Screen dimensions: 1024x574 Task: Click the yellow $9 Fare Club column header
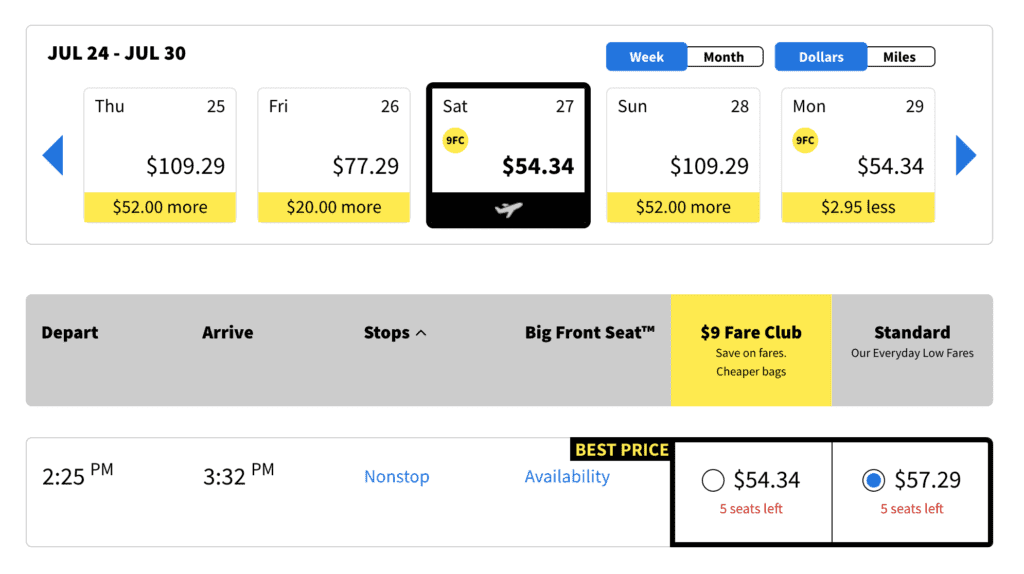[751, 349]
